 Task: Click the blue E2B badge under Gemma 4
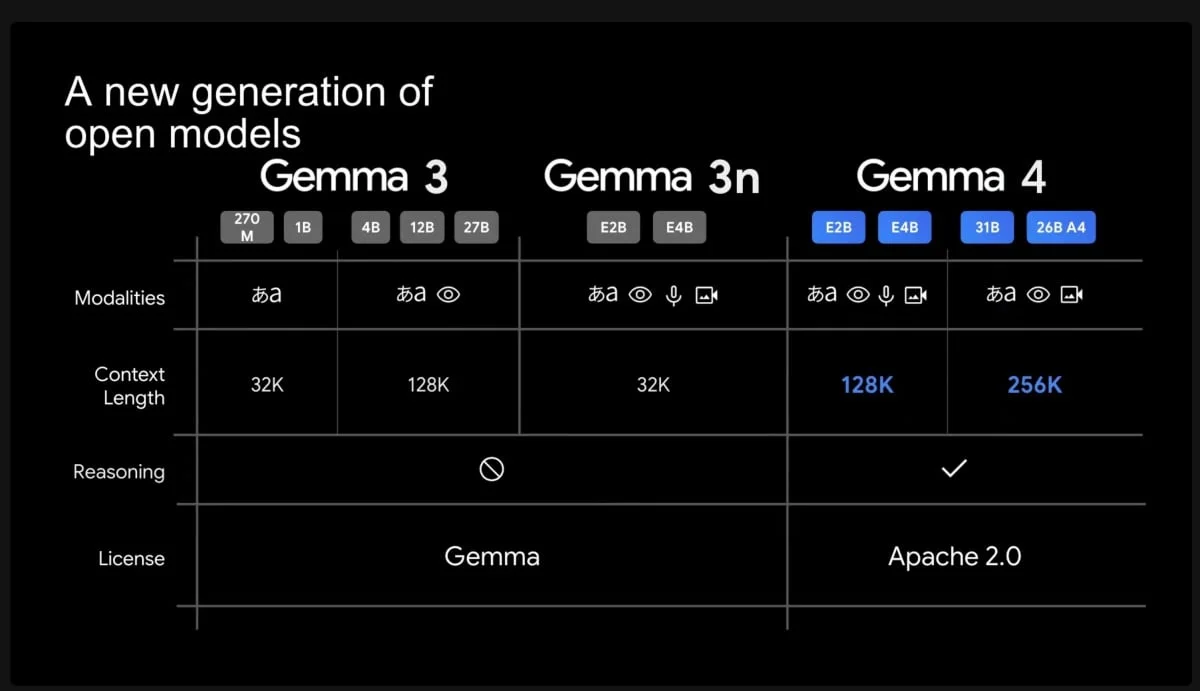tap(838, 227)
